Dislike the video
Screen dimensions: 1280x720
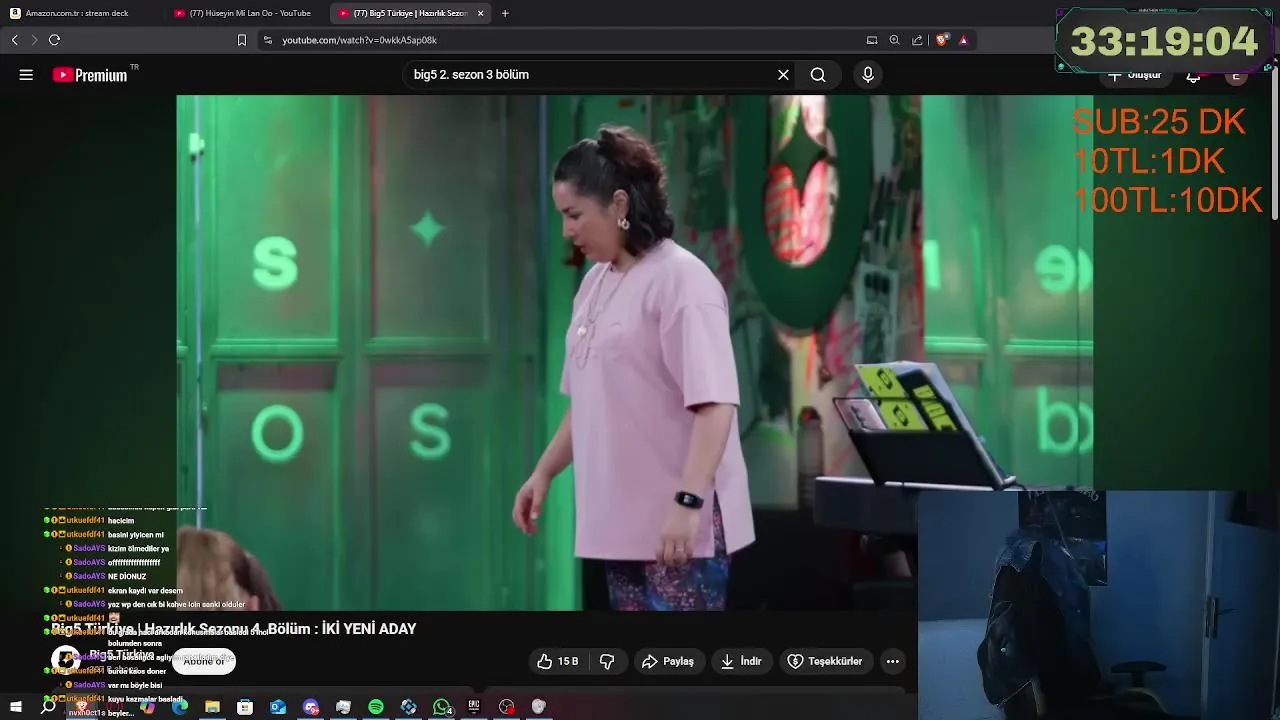point(607,661)
